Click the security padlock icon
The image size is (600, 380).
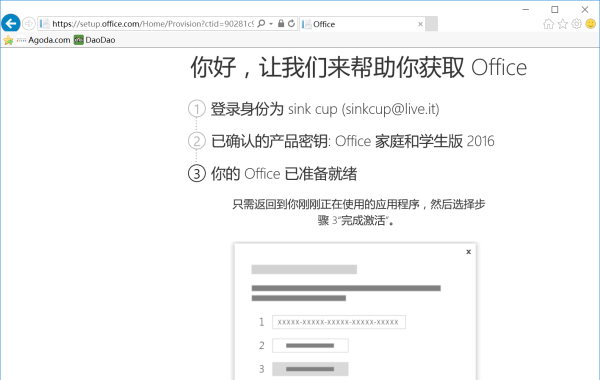(281, 24)
